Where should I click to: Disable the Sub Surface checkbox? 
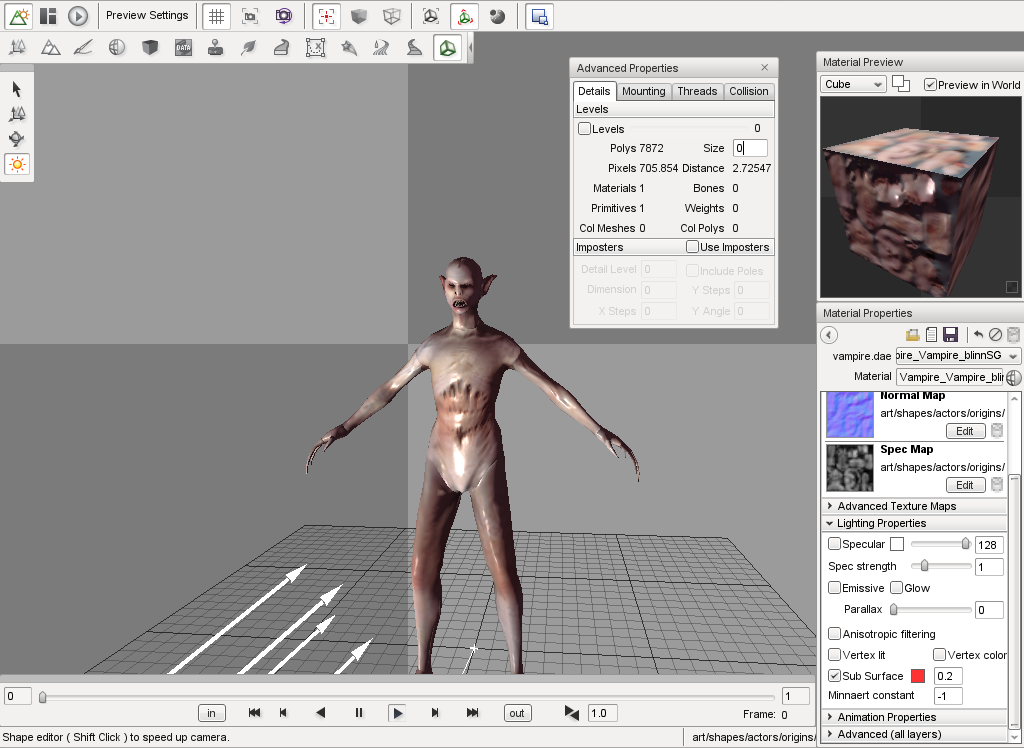coord(835,676)
